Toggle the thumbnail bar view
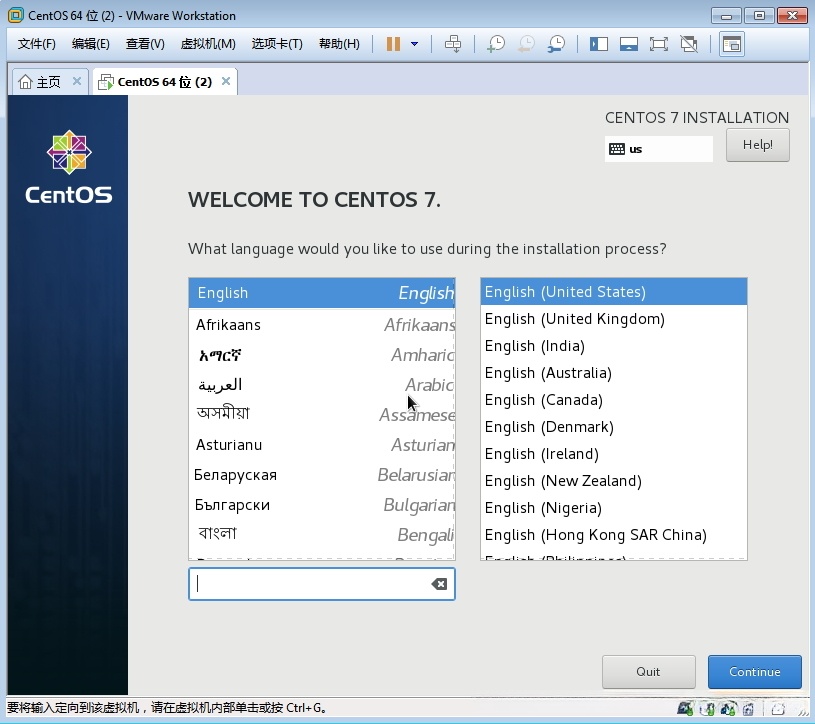Screen dimensions: 815x724 pos(629,44)
